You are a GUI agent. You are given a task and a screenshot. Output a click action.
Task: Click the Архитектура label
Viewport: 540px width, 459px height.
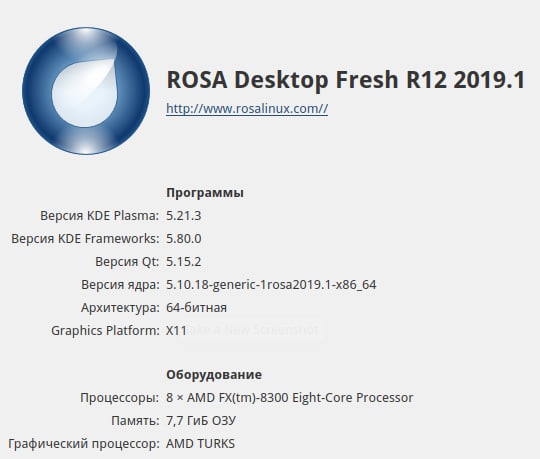pos(120,307)
